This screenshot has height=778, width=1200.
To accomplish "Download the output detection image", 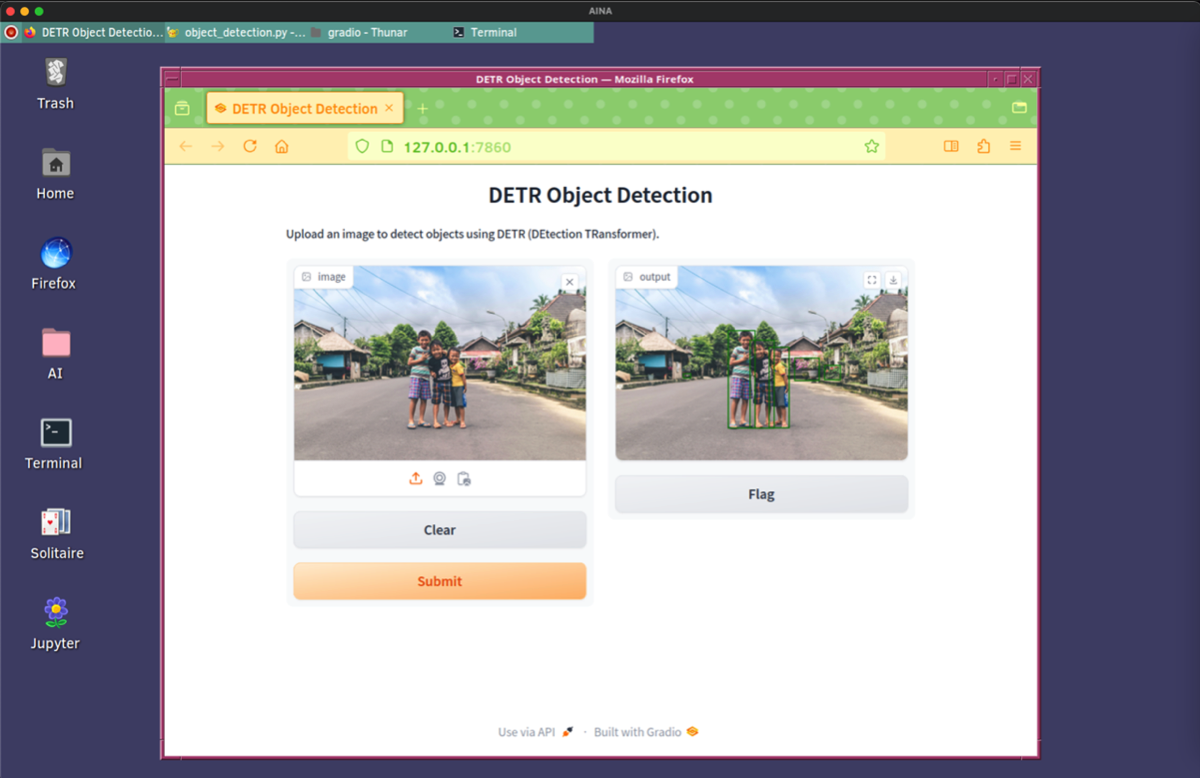I will point(893,280).
